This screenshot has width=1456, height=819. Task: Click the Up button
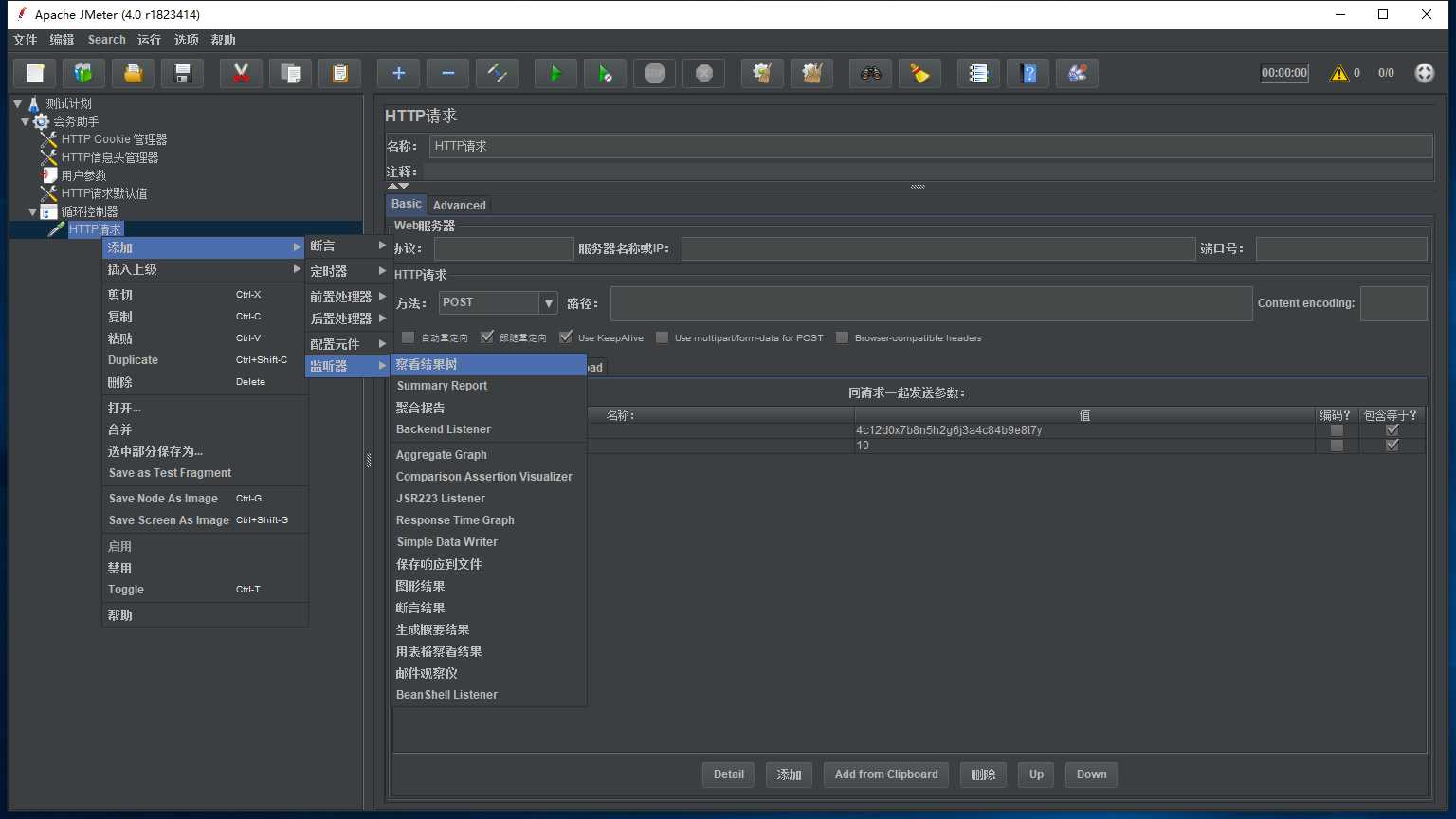(1036, 774)
